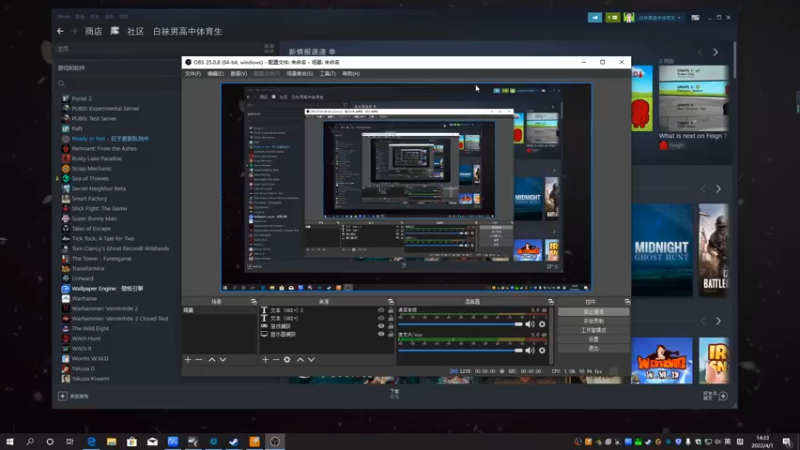The image size is (800, 450).
Task: Move source up with Sources panel up arrow
Action: [300, 360]
